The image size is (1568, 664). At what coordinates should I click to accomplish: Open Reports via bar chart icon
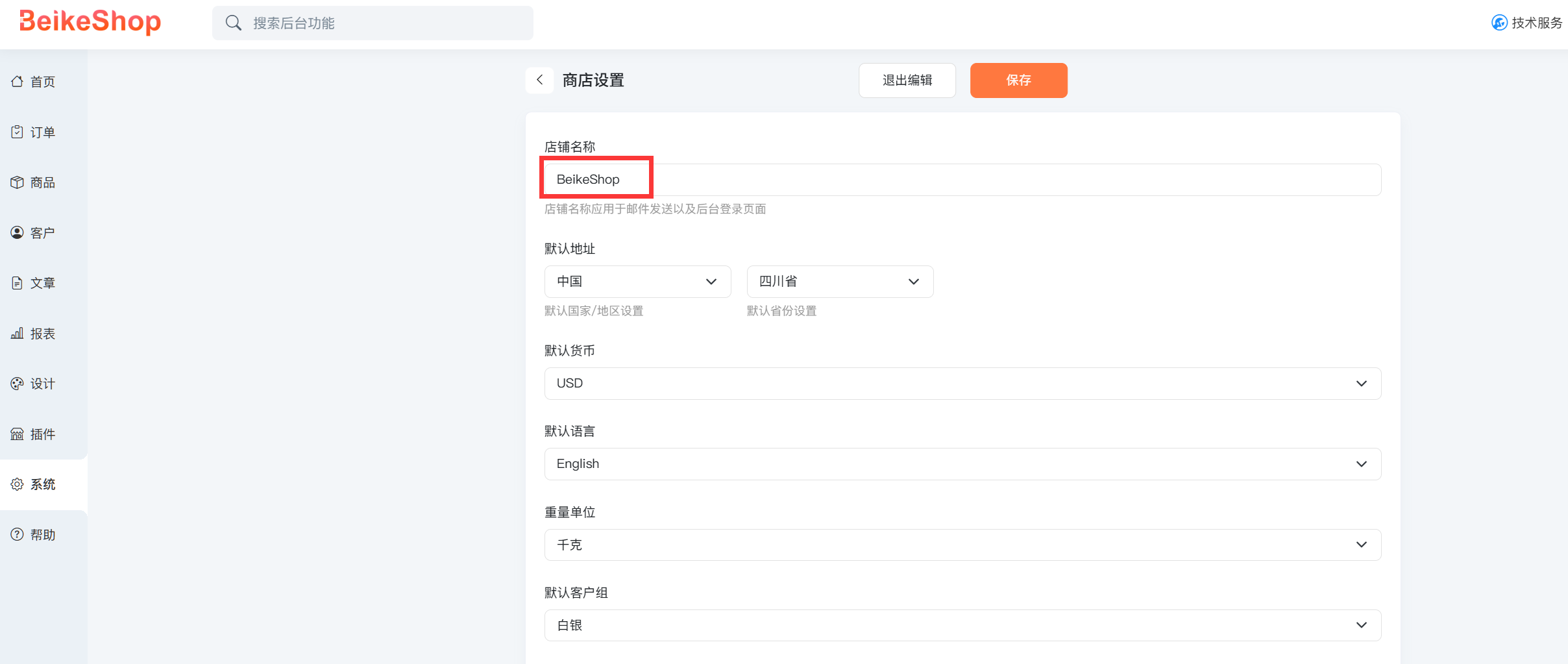(18, 334)
